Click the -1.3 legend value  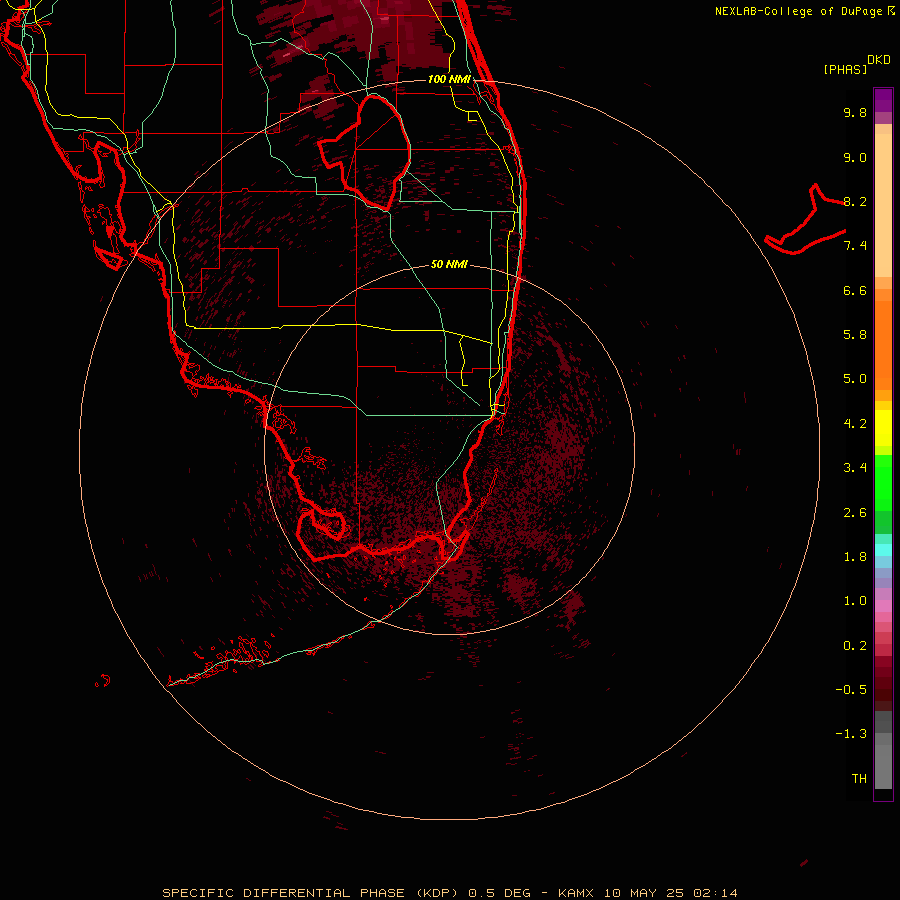pyautogui.click(x=851, y=734)
